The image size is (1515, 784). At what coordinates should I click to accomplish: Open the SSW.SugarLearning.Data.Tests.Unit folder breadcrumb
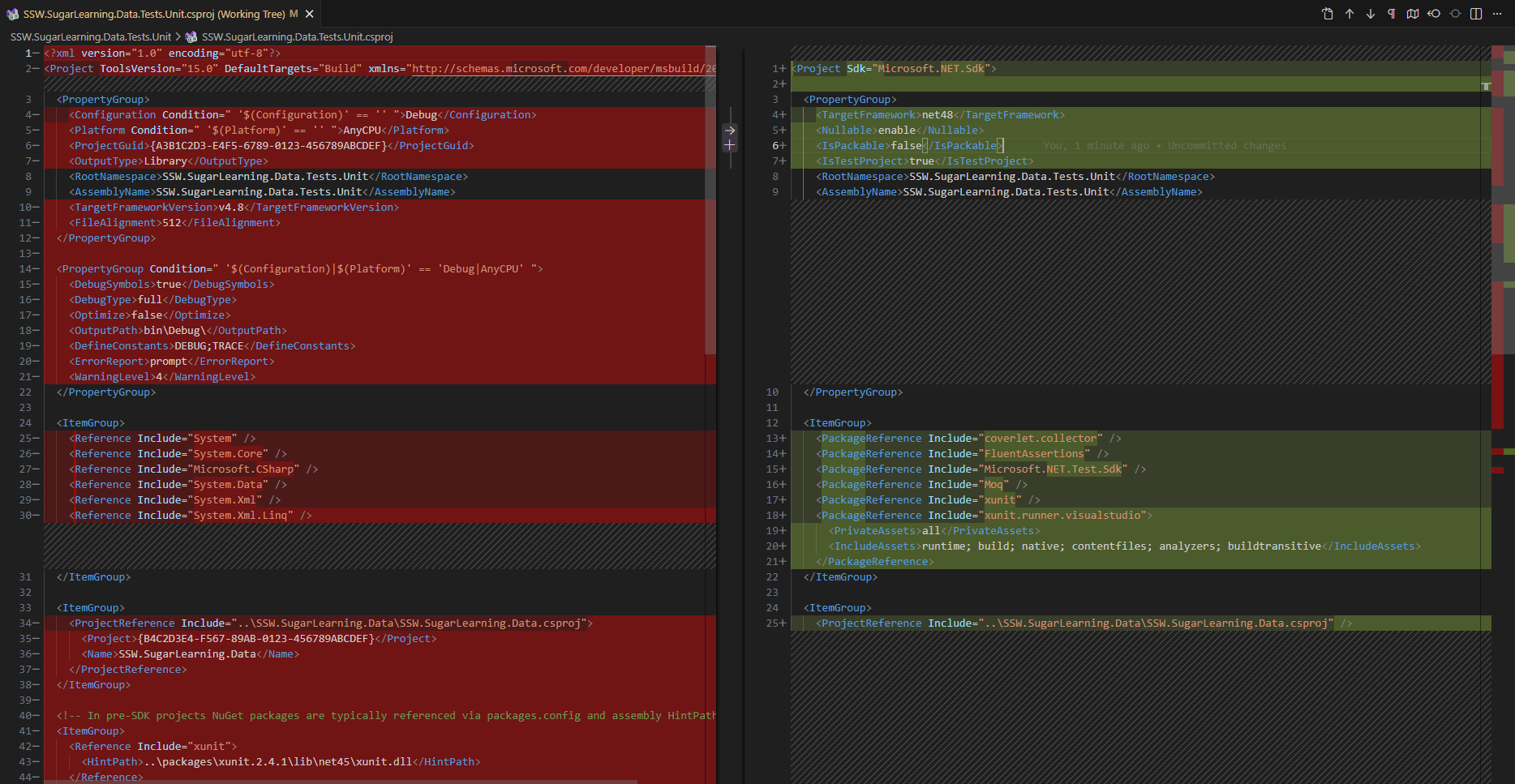(91, 36)
